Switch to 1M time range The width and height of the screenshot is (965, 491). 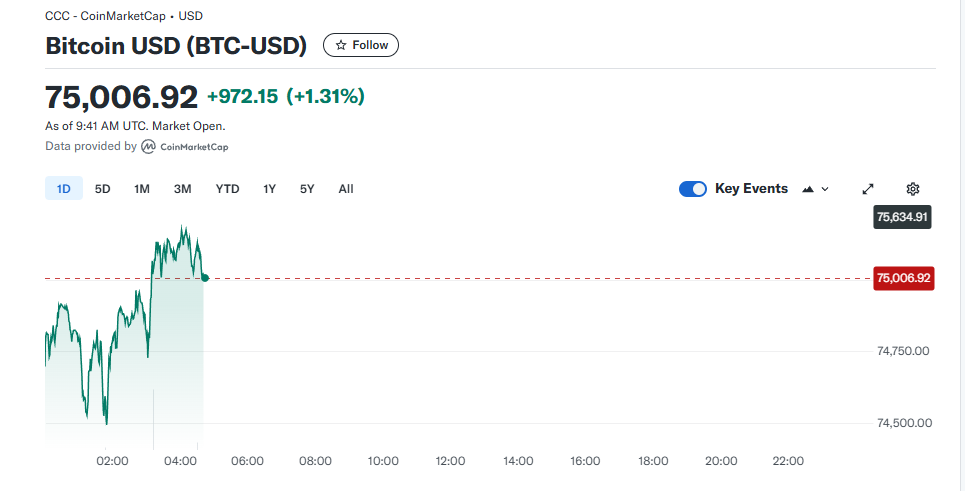[x=142, y=189]
